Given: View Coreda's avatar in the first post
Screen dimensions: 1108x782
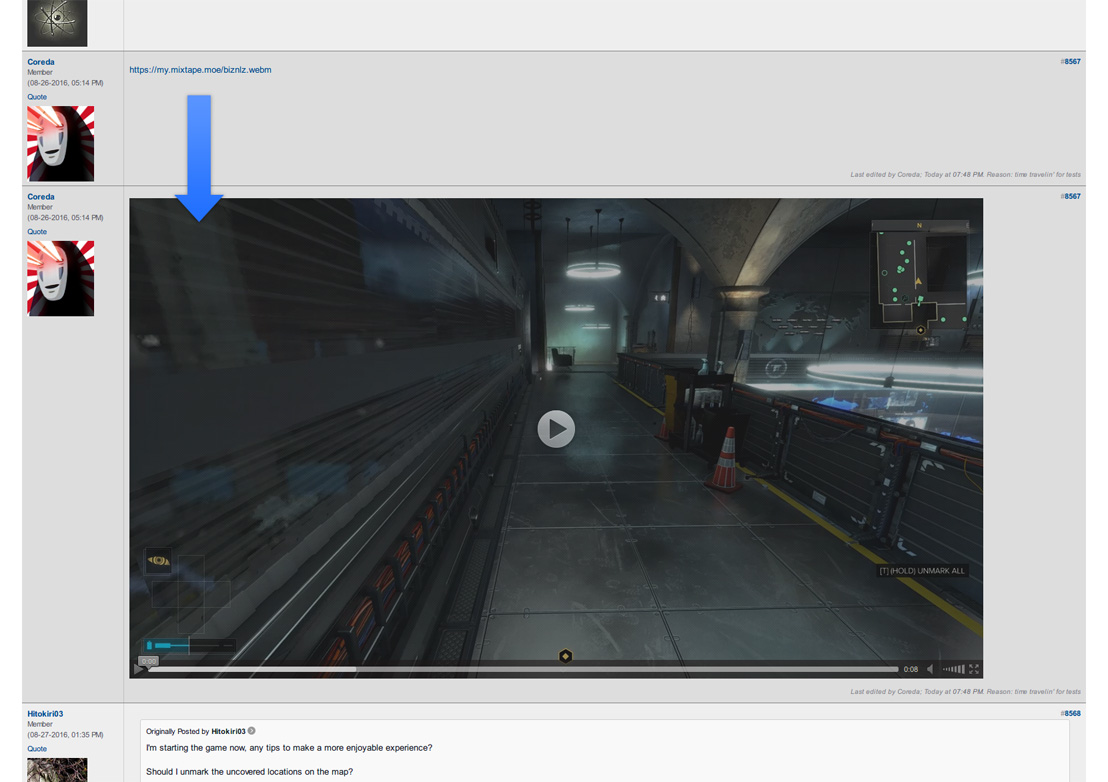Looking at the screenshot, I should [x=61, y=143].
